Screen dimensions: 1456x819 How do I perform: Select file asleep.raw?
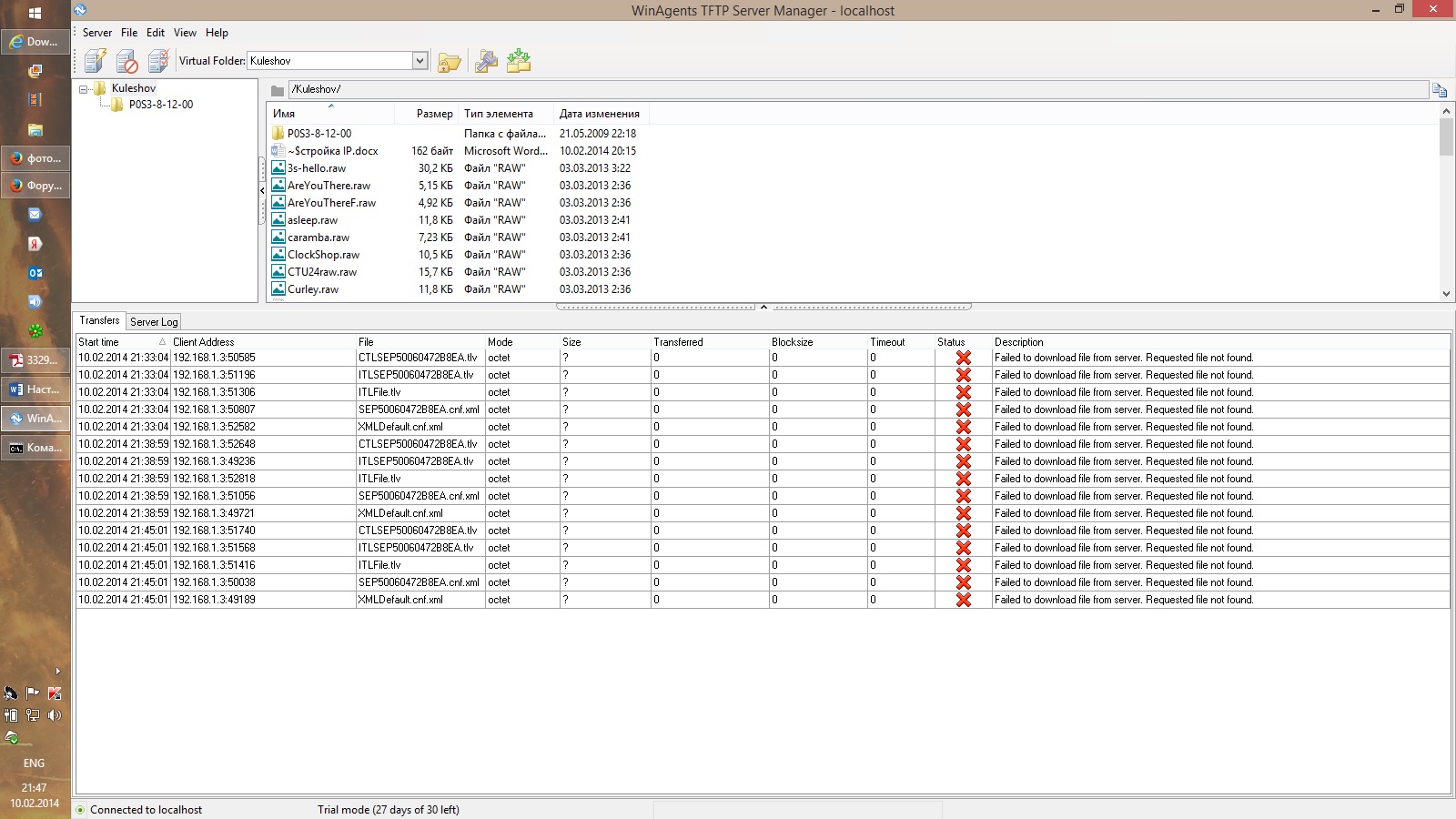coord(312,220)
